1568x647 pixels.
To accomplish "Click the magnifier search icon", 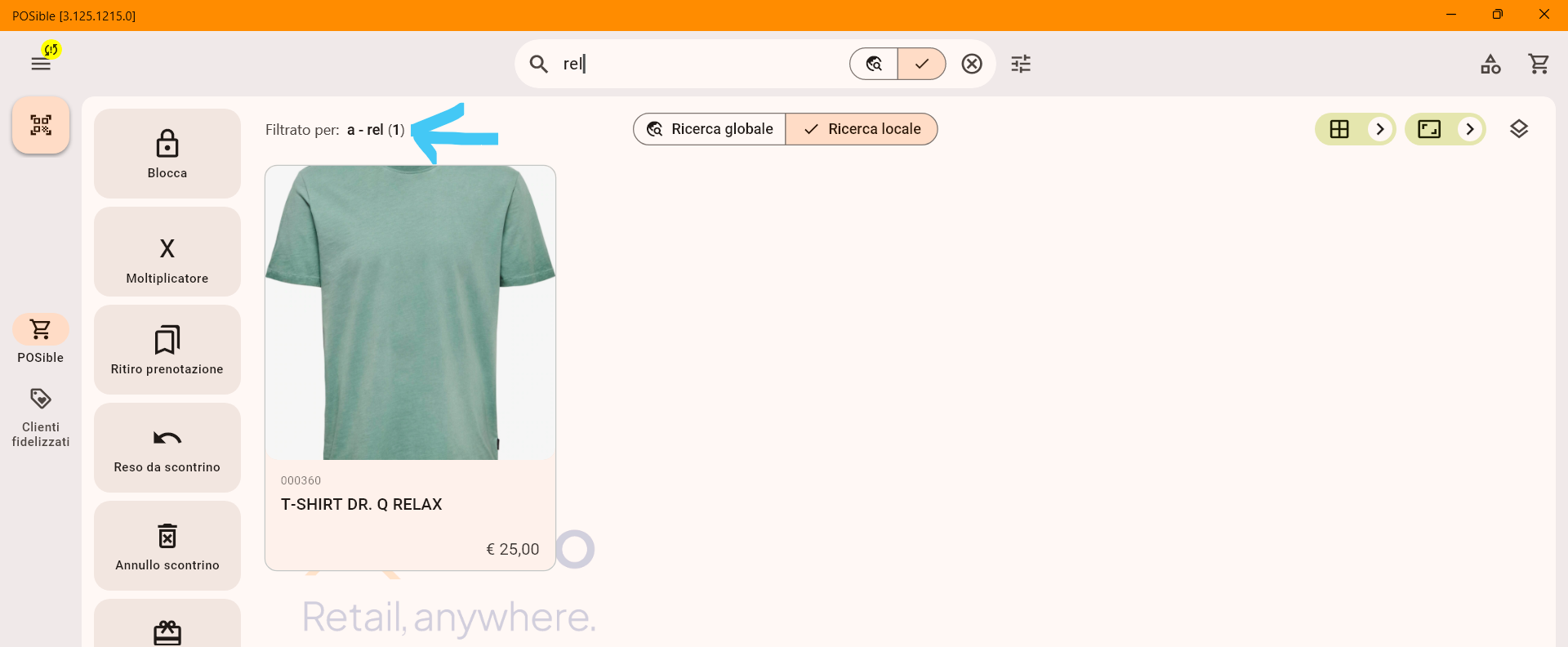I will pos(538,64).
